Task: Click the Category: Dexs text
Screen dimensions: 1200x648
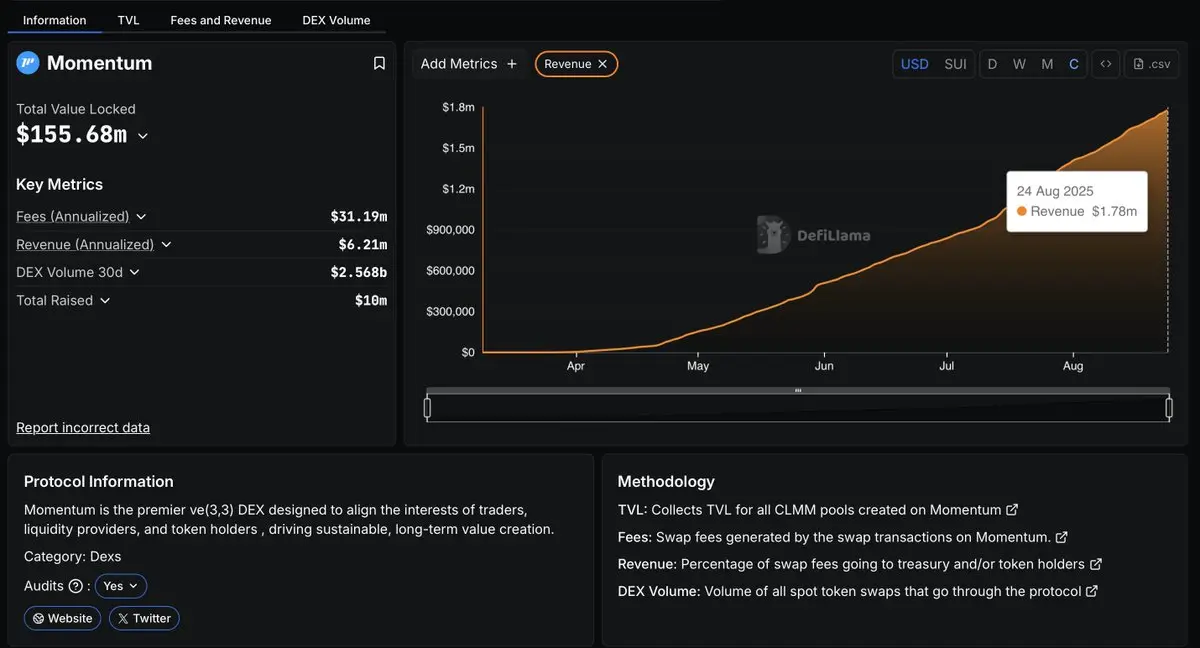Action: (x=72, y=556)
